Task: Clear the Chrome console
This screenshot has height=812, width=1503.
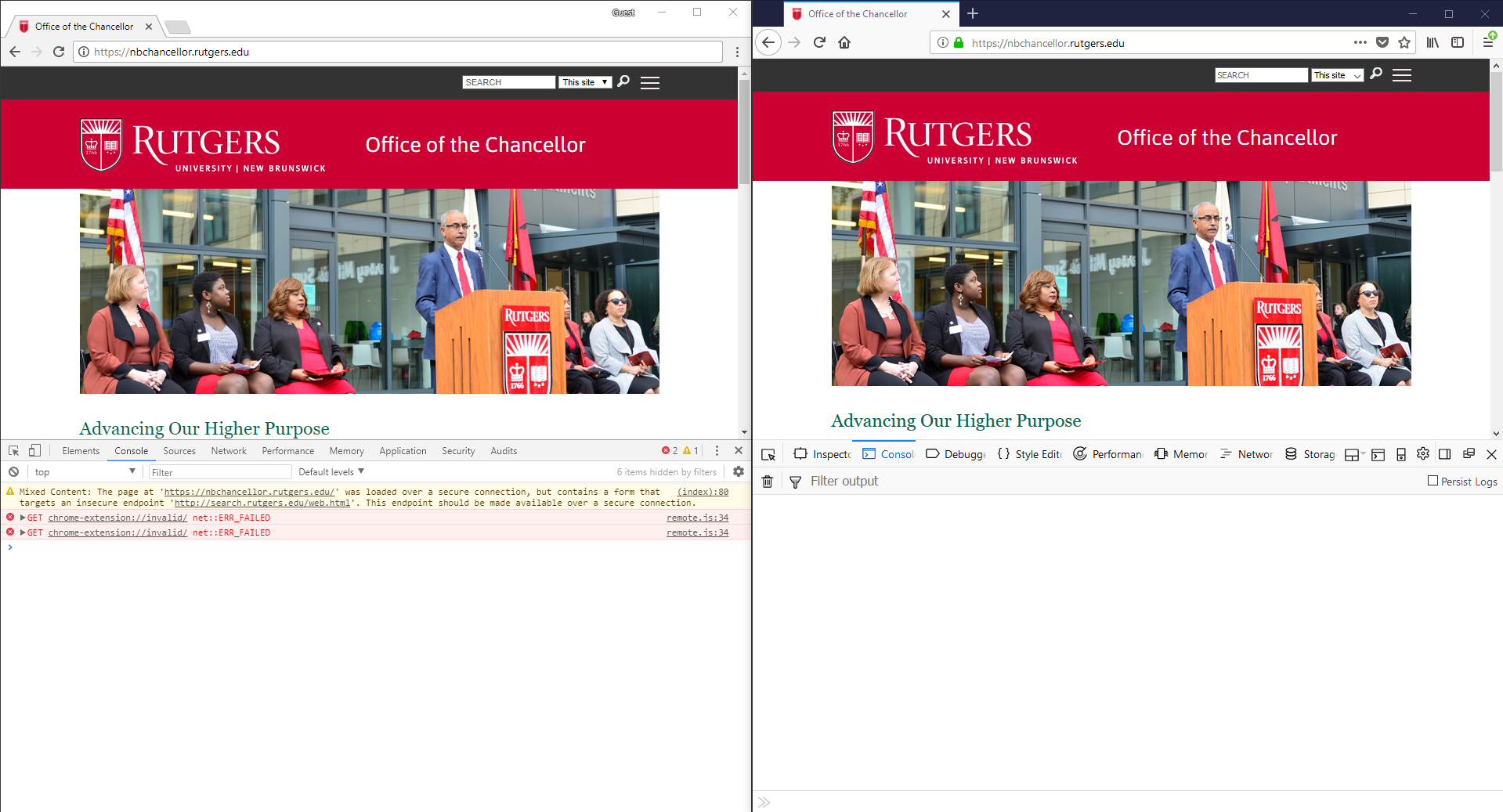Action: 13,472
